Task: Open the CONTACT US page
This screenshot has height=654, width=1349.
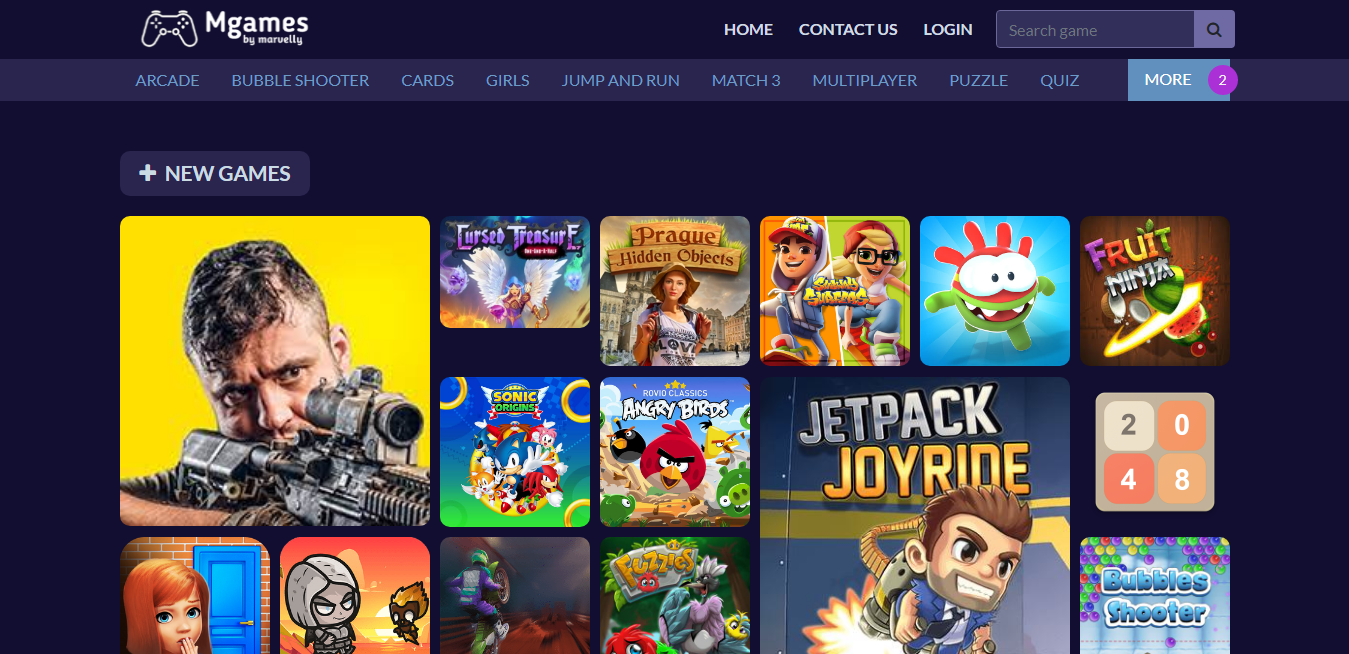Action: [848, 30]
